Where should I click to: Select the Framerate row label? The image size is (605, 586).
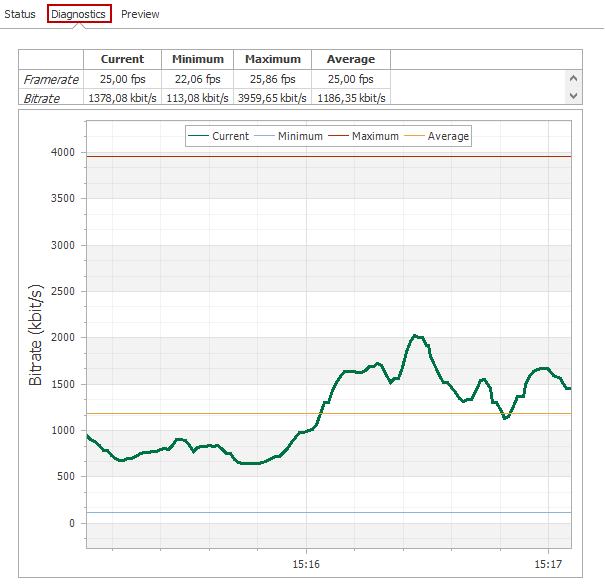(51, 79)
